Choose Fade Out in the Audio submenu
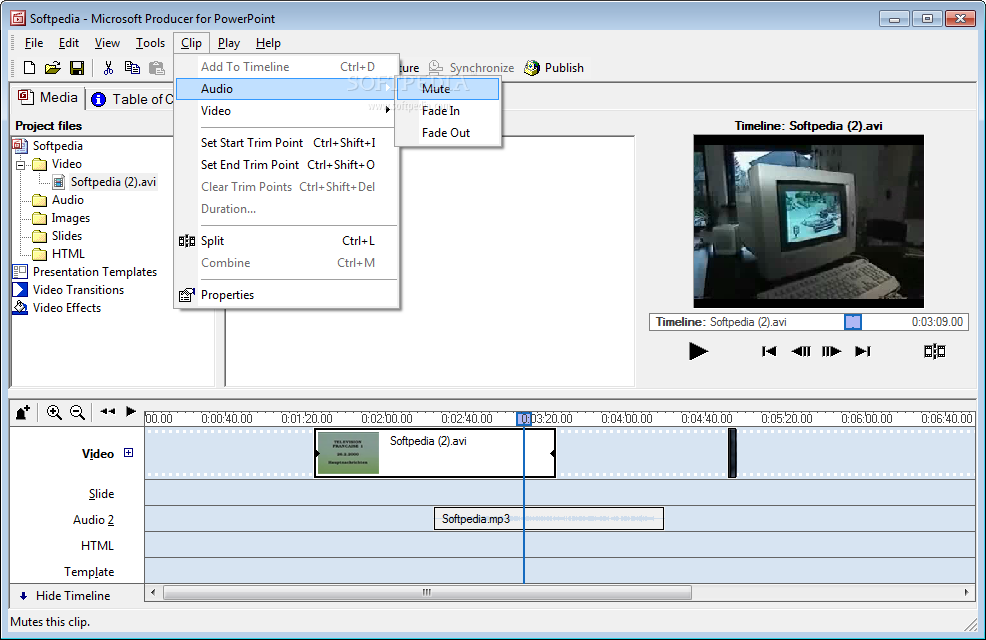 [448, 133]
